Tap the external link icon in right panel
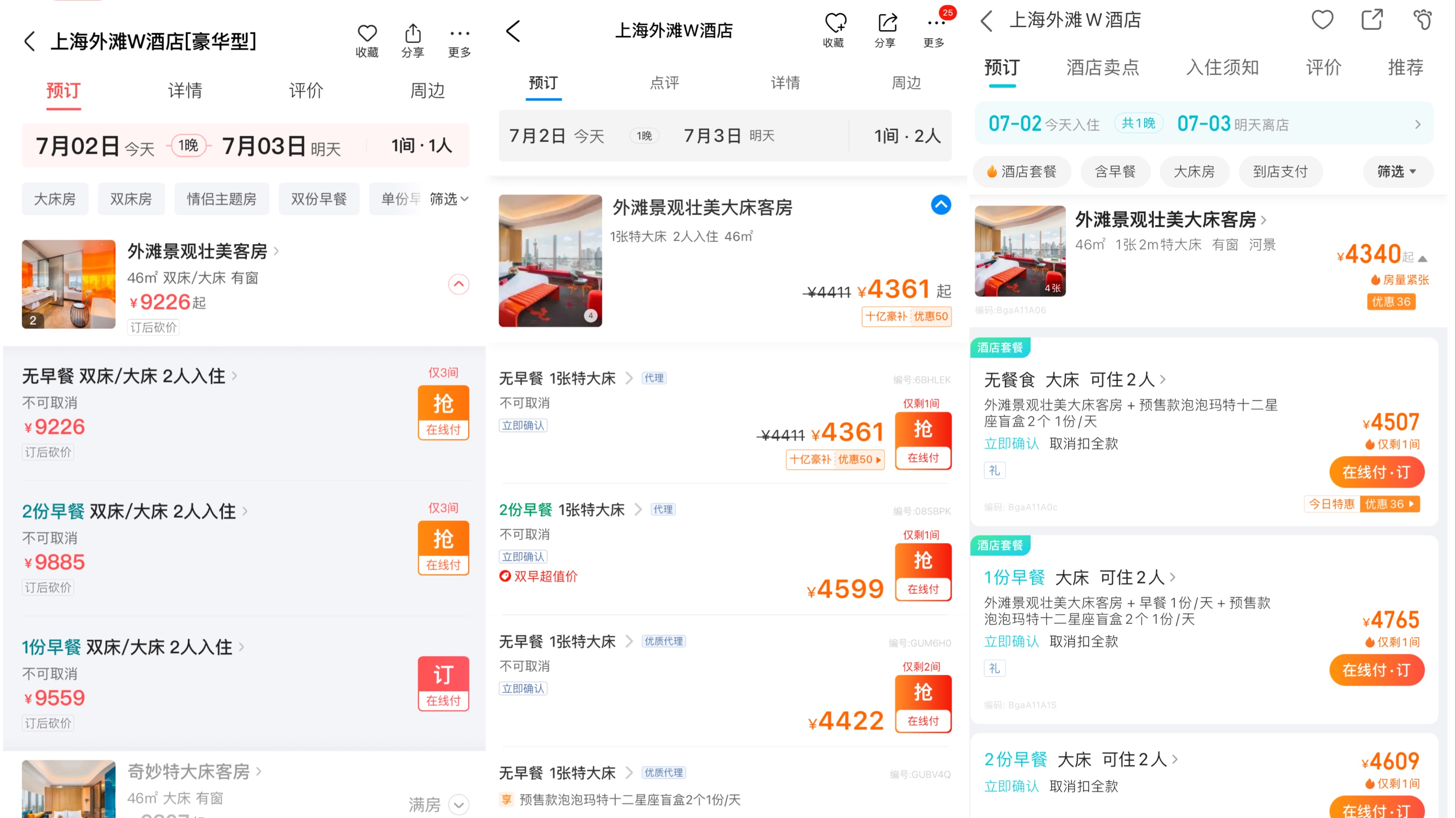 pyautogui.click(x=1371, y=19)
